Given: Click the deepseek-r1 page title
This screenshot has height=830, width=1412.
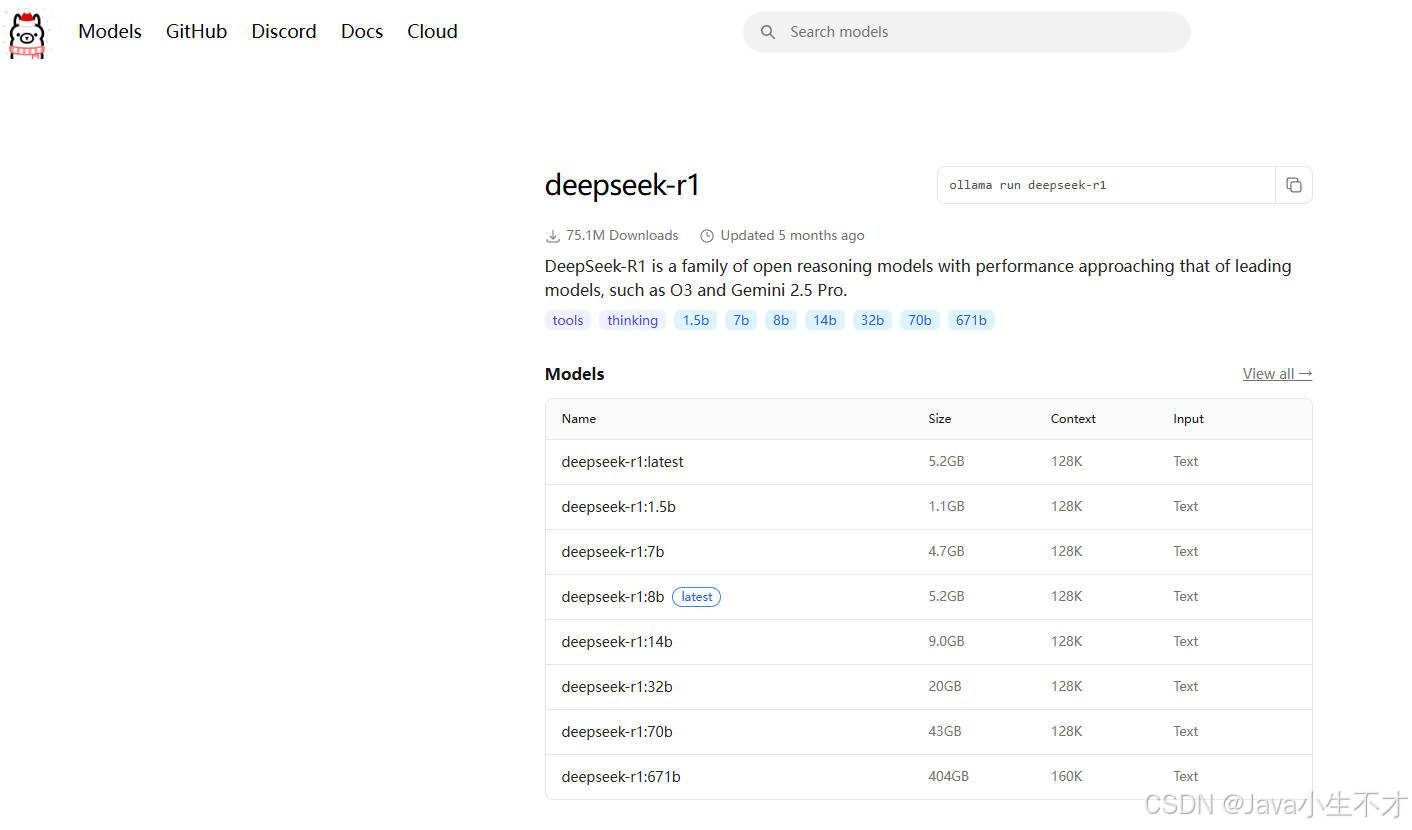Looking at the screenshot, I should pyautogui.click(x=622, y=185).
